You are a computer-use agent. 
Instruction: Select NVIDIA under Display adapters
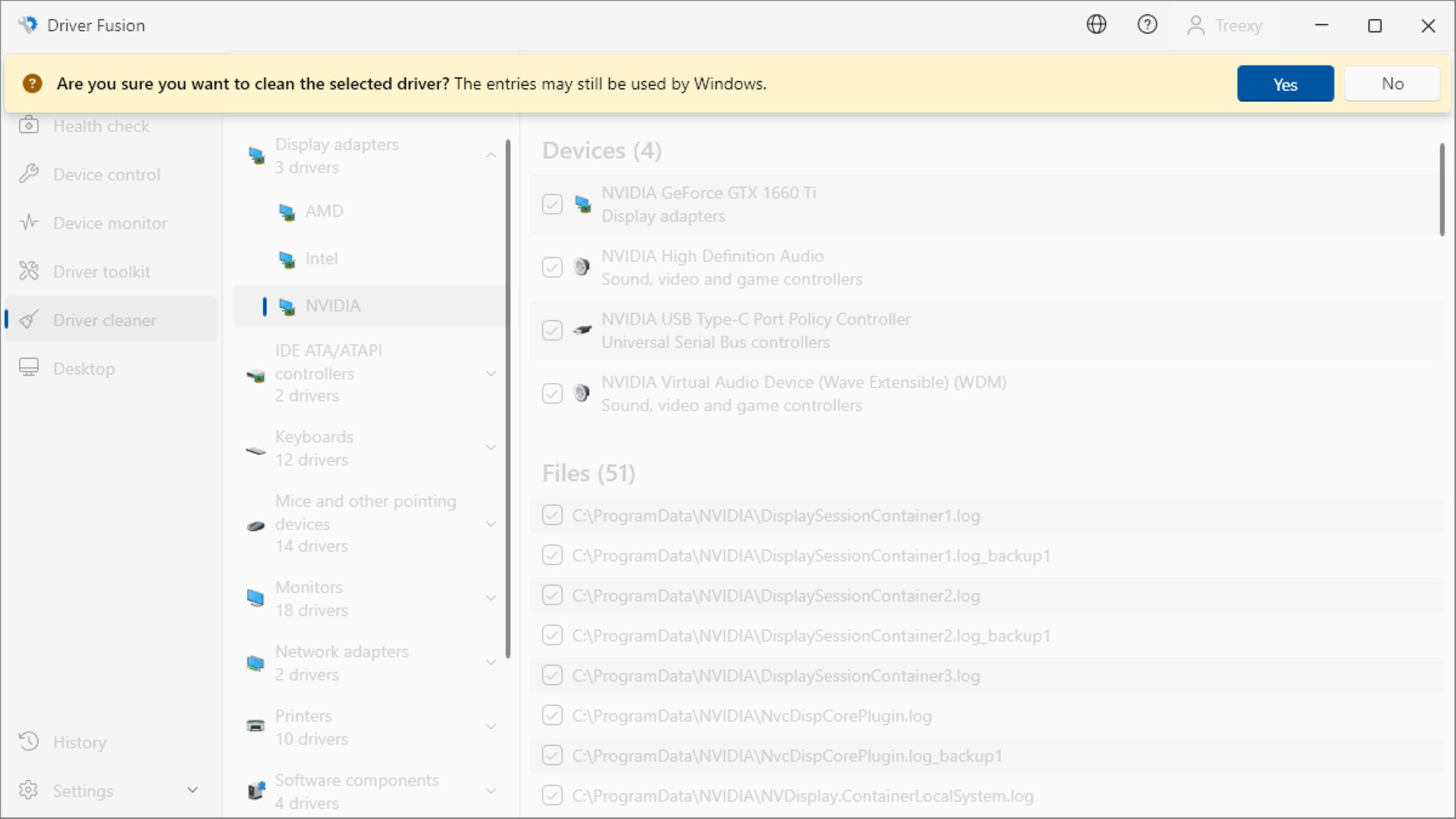click(x=333, y=306)
